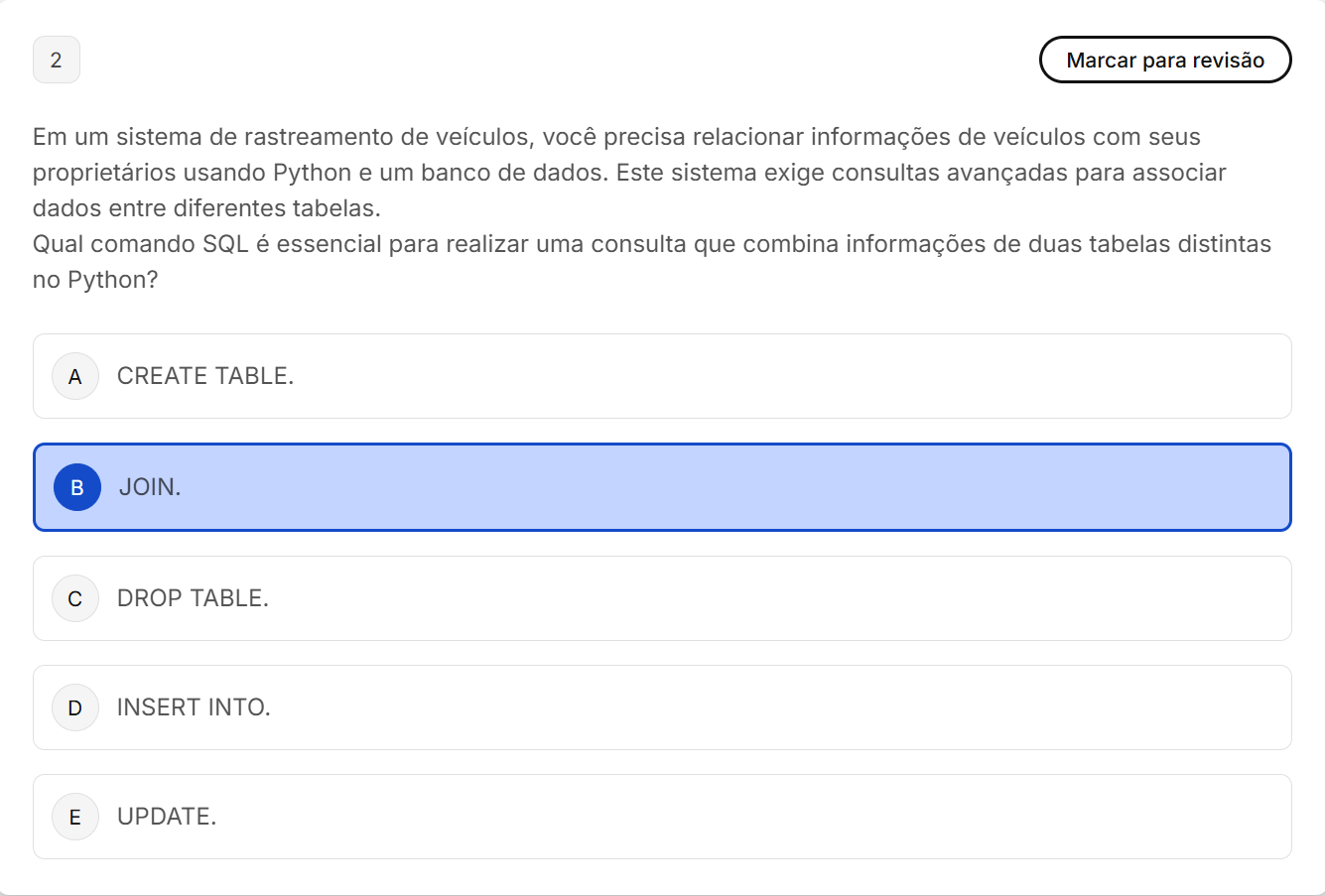Screen dimensions: 1325x896
Task: Select the letter A circle badge
Action: (x=75, y=376)
